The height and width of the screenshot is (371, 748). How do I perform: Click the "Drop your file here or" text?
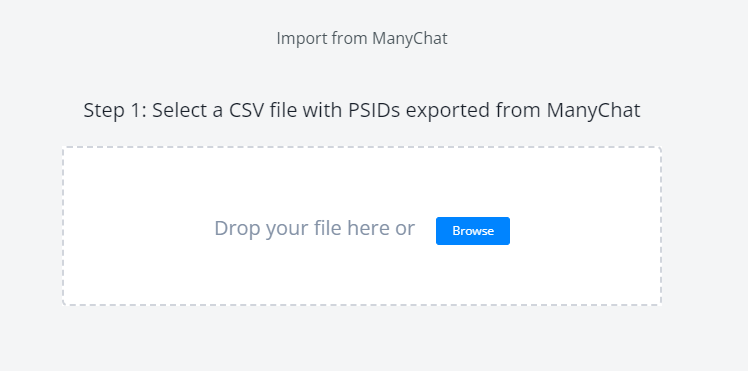[314, 228]
